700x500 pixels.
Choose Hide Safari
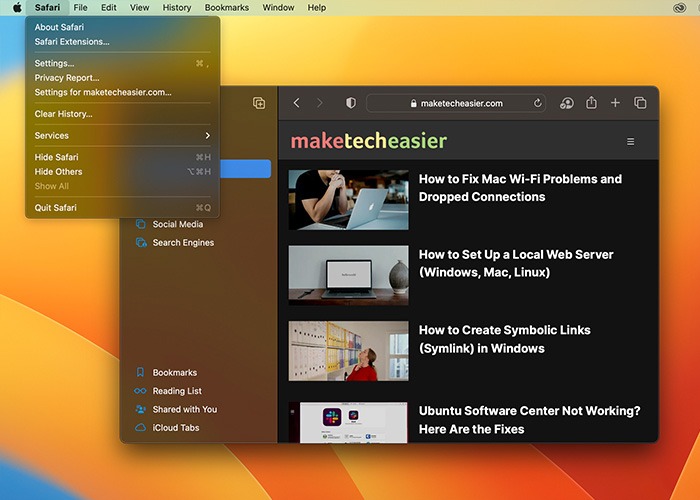[122, 157]
